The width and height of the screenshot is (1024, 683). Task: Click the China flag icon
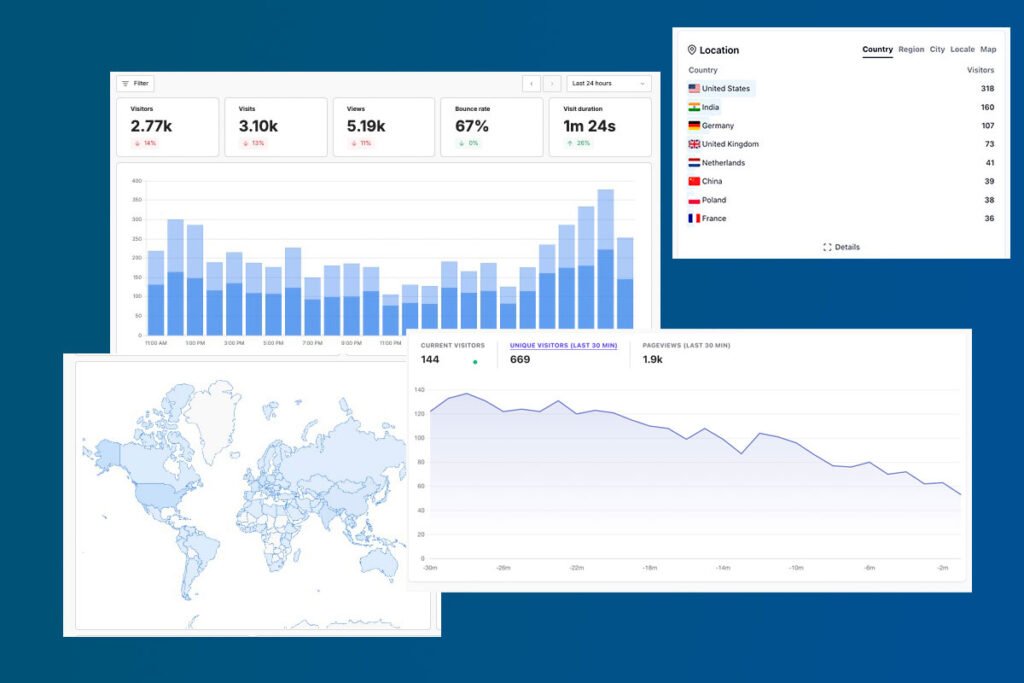pos(693,181)
